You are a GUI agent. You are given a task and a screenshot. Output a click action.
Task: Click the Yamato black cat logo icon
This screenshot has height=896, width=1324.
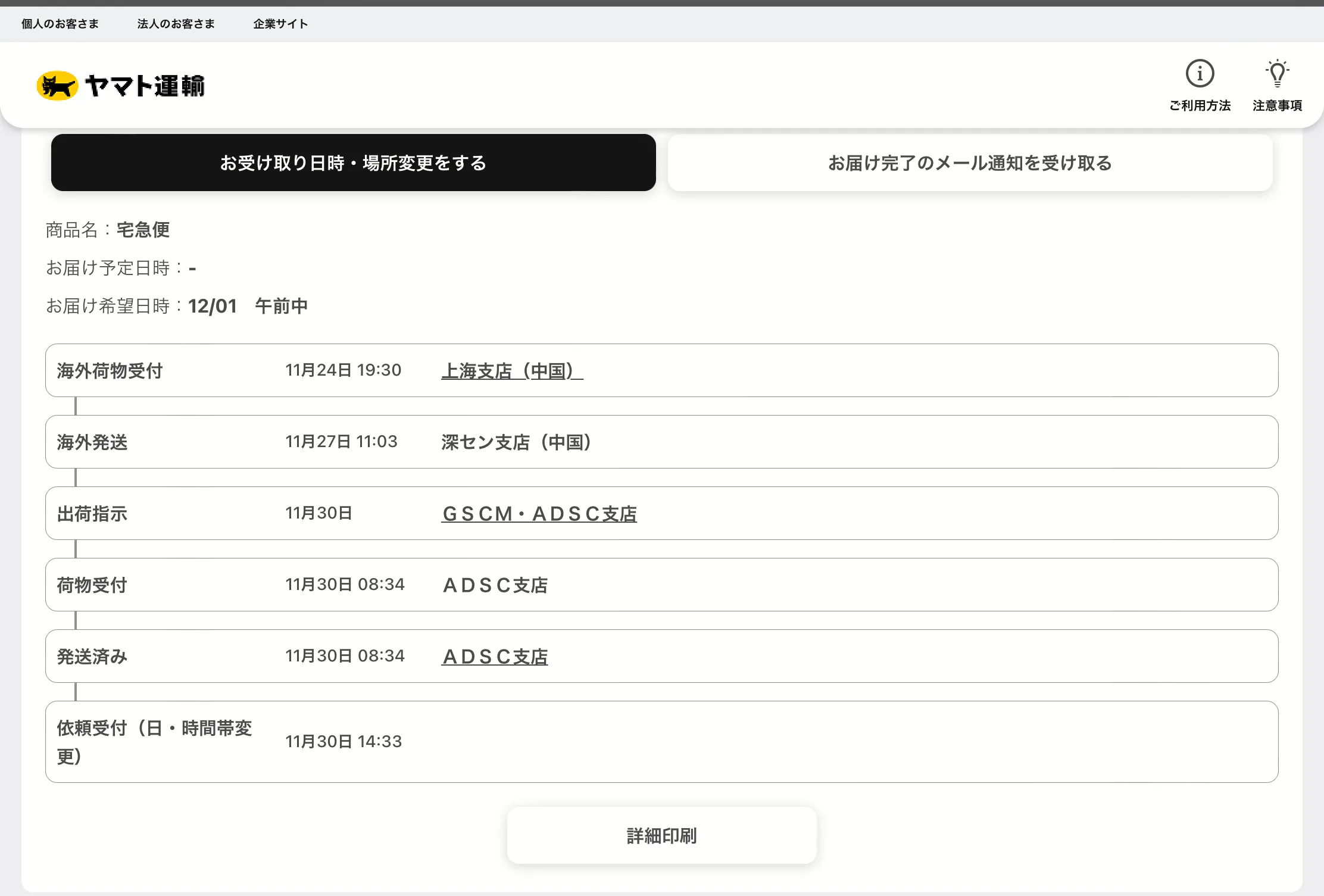(x=57, y=86)
